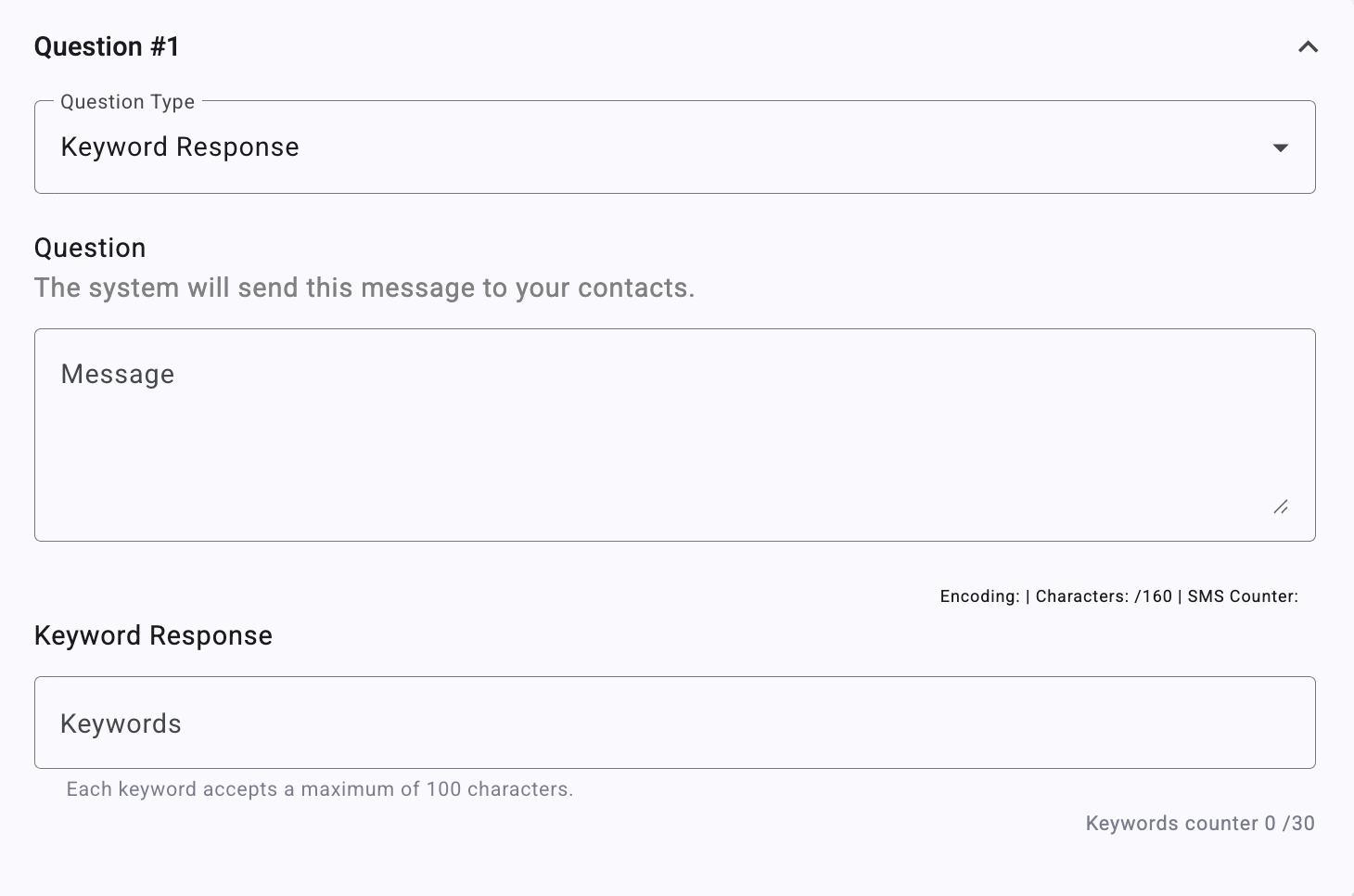Click the Characters /160 counter text
Viewport: 1354px width, 896px height.
[x=1104, y=596]
